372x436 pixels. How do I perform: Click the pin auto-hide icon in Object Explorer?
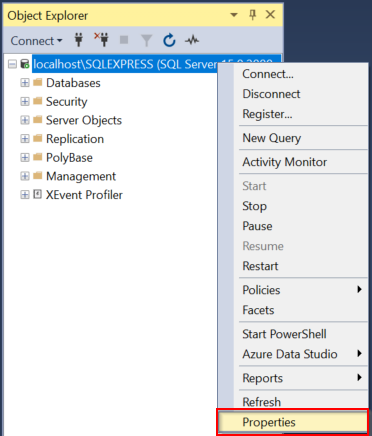click(x=253, y=15)
